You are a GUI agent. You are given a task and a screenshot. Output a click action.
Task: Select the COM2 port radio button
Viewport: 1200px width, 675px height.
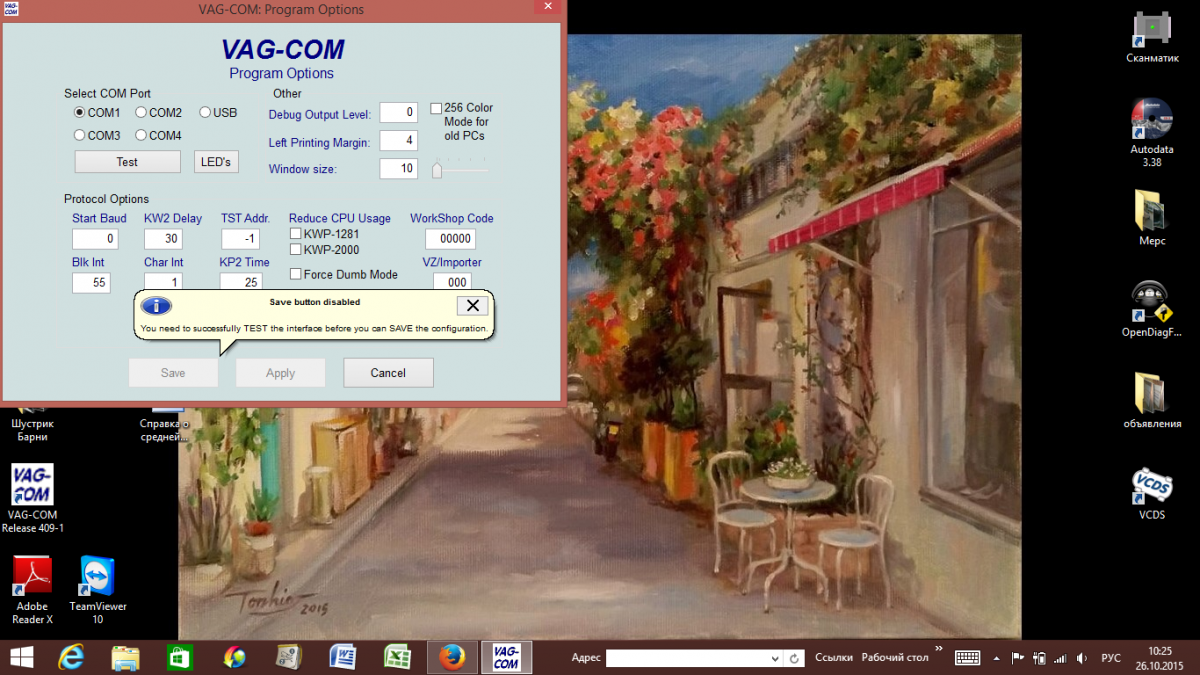click(141, 113)
